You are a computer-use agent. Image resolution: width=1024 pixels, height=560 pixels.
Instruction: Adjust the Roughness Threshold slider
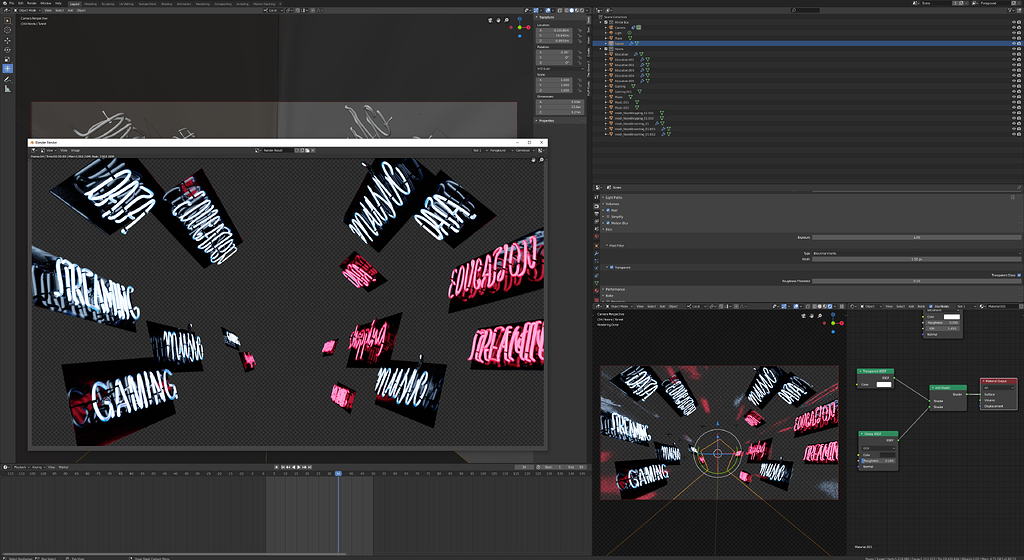(917, 281)
